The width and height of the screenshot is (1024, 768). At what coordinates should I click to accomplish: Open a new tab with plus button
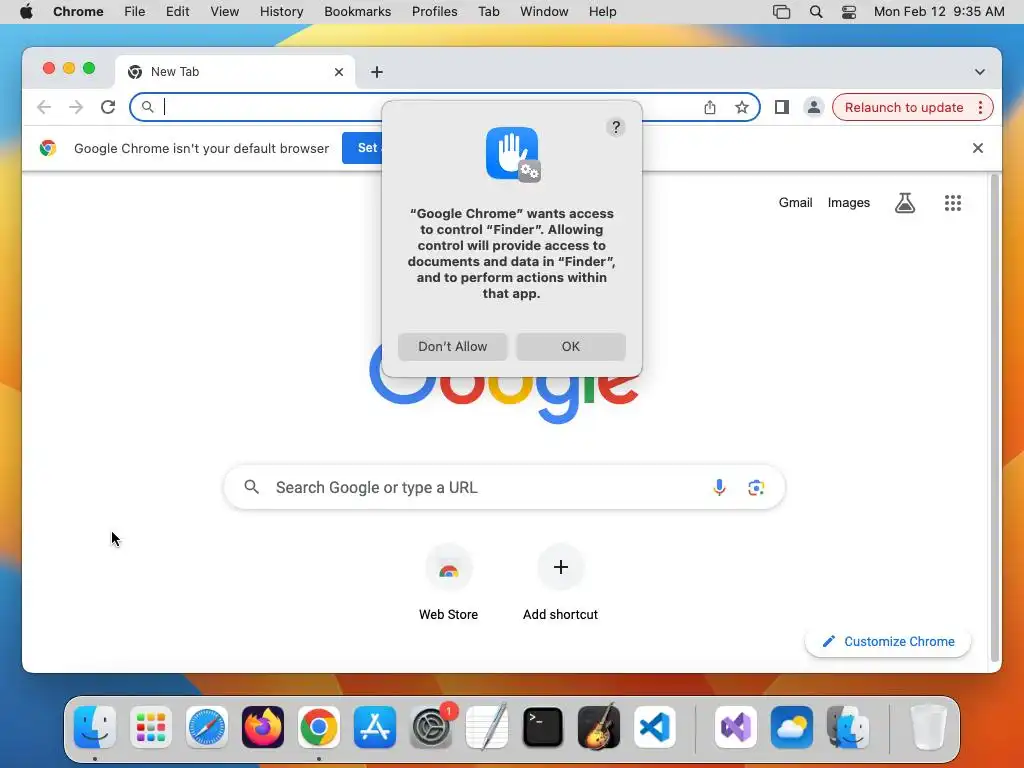[x=377, y=72]
